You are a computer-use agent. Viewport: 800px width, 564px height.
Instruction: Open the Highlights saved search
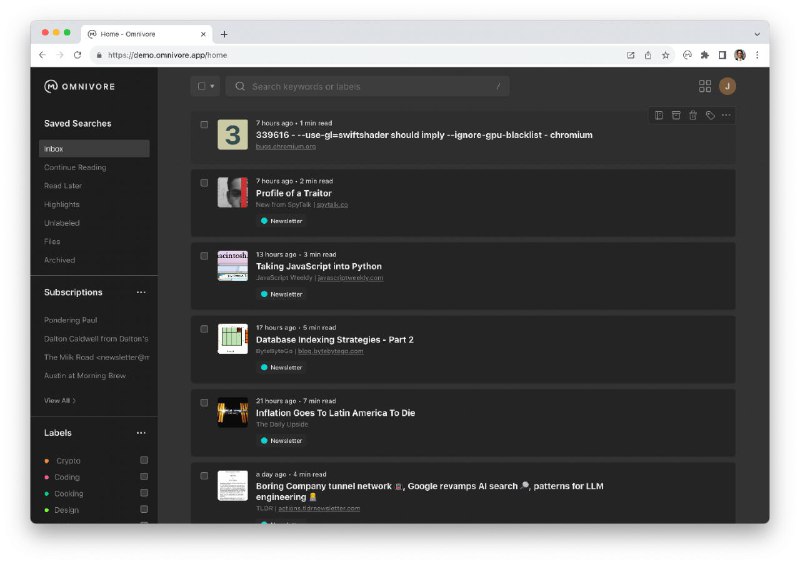click(62, 204)
